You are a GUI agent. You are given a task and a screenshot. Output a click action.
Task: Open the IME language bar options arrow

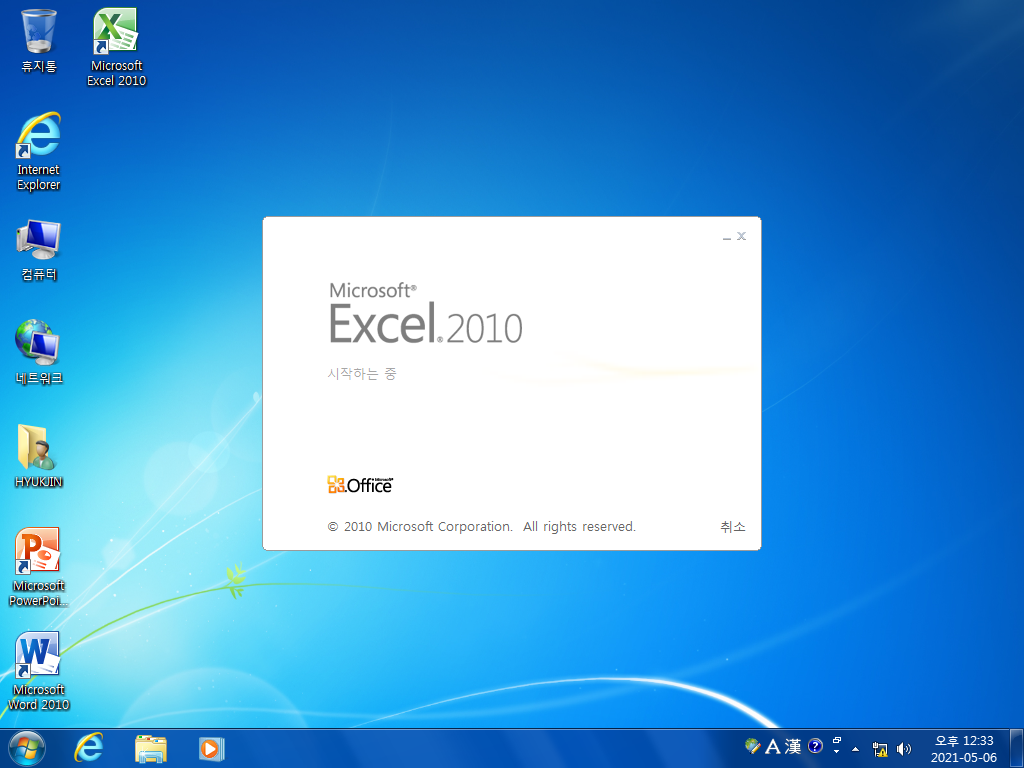point(837,751)
